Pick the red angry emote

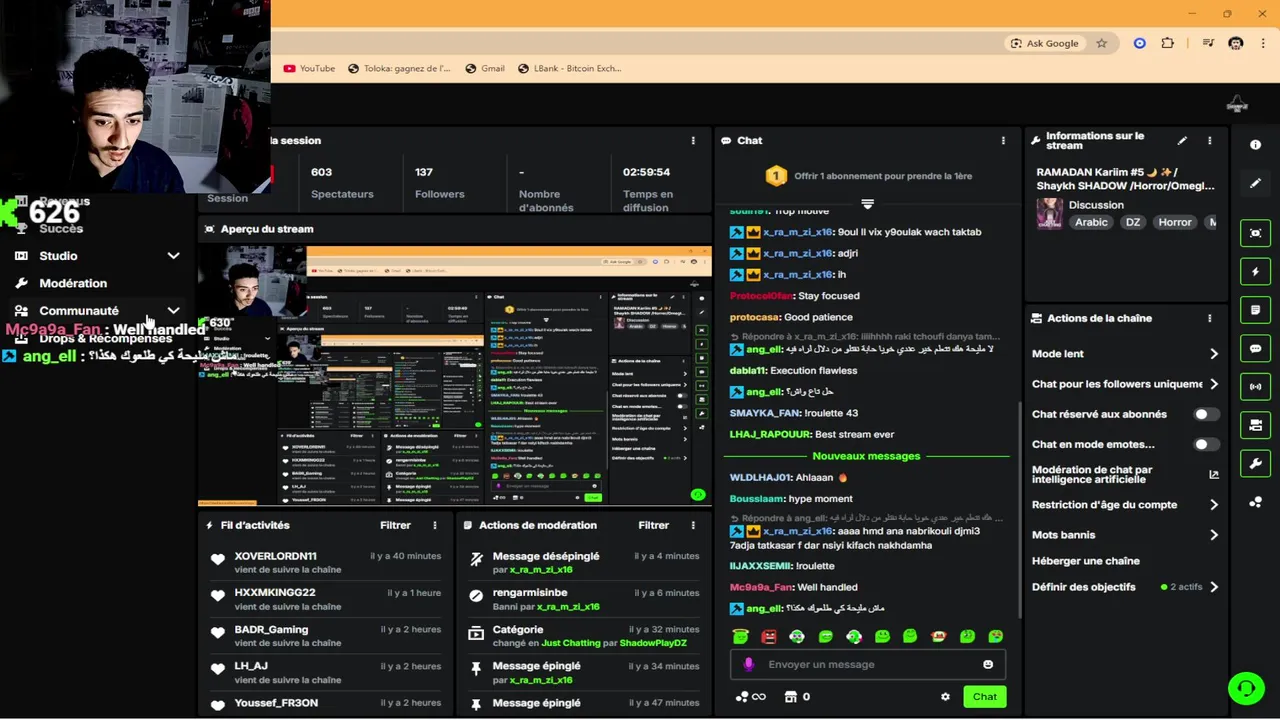tap(768, 636)
